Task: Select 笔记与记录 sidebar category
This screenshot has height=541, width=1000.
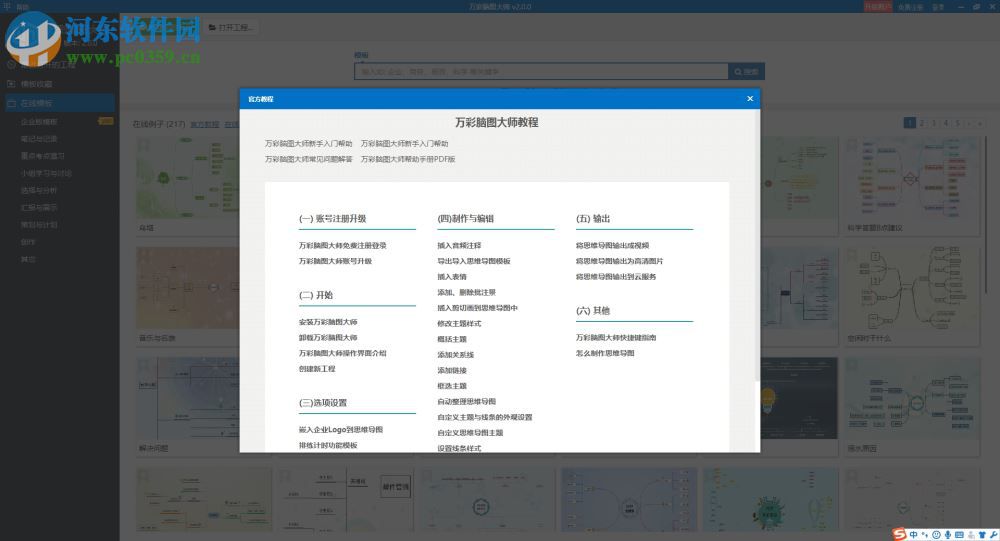Action: point(39,138)
